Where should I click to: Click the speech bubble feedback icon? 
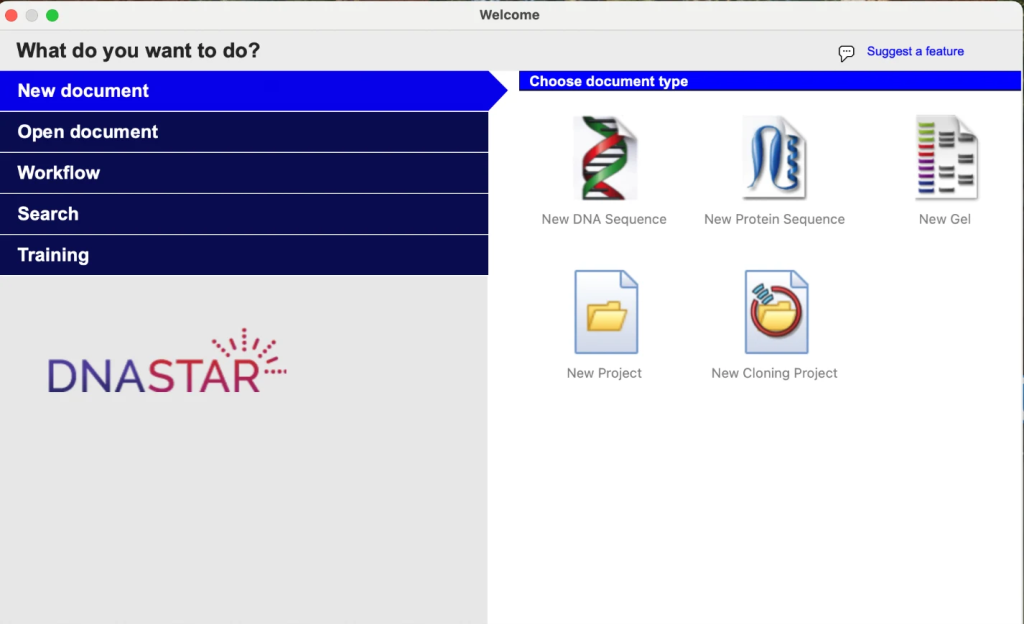(x=846, y=53)
